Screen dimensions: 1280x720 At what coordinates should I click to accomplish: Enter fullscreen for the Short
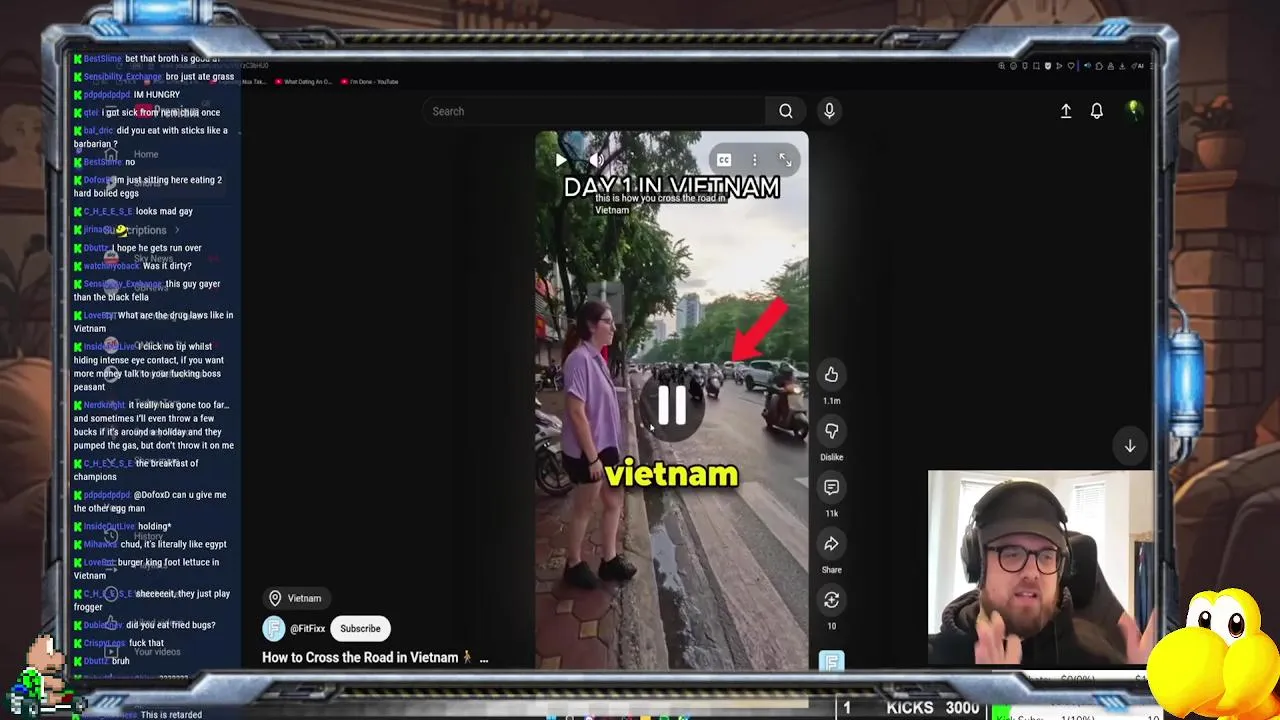786,160
